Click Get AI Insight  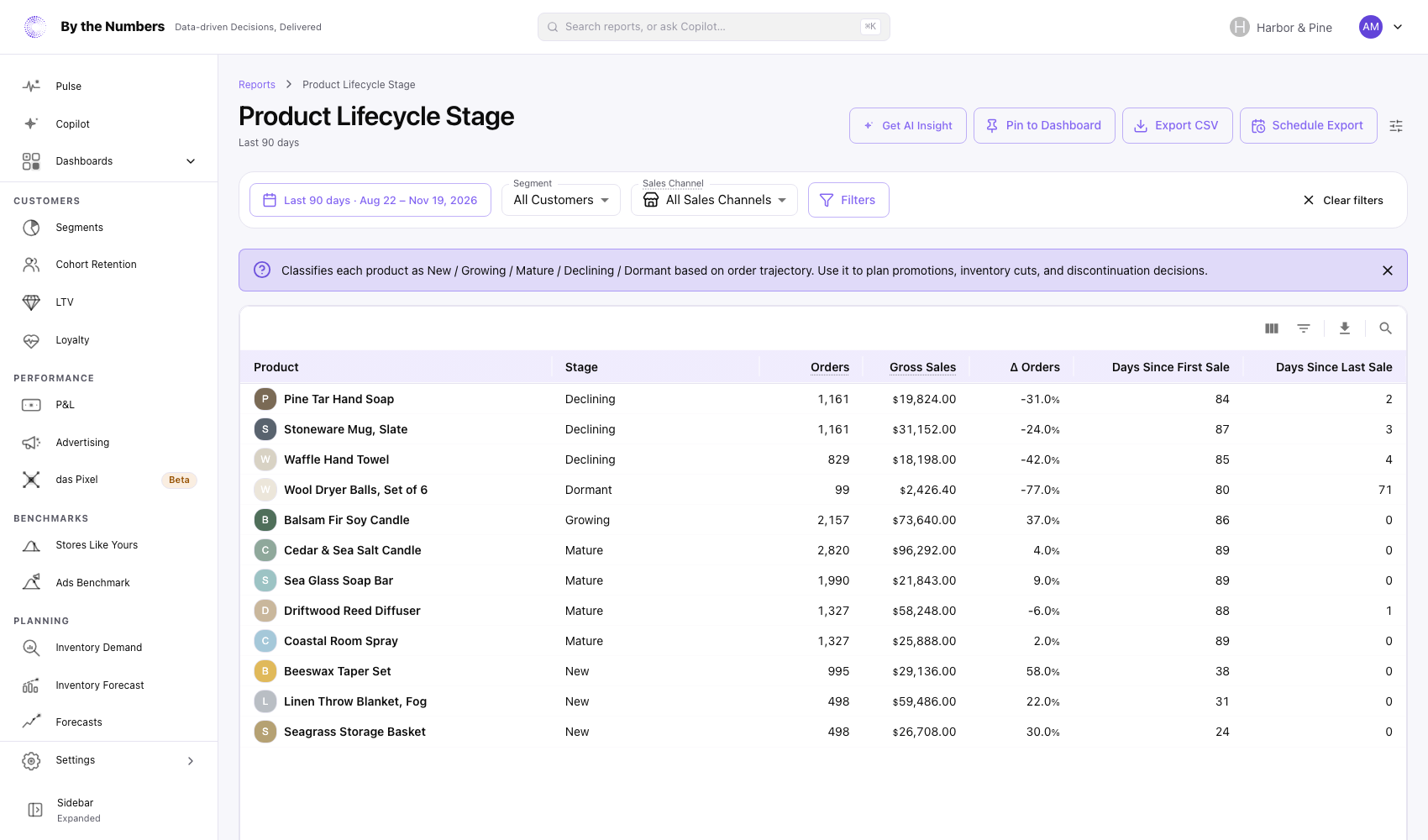[x=907, y=125]
